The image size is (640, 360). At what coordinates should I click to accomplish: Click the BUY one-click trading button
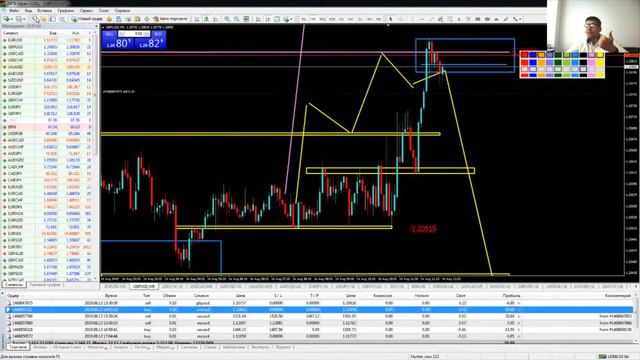click(159, 34)
